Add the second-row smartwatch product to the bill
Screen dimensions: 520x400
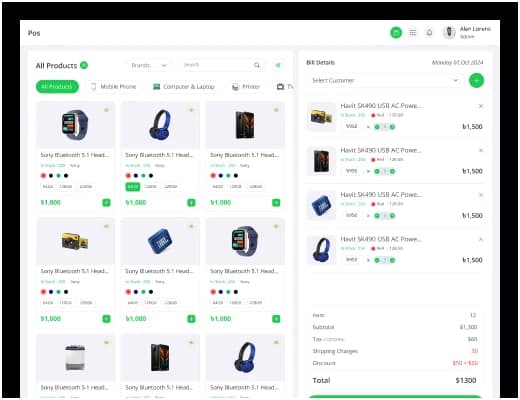pos(276,319)
